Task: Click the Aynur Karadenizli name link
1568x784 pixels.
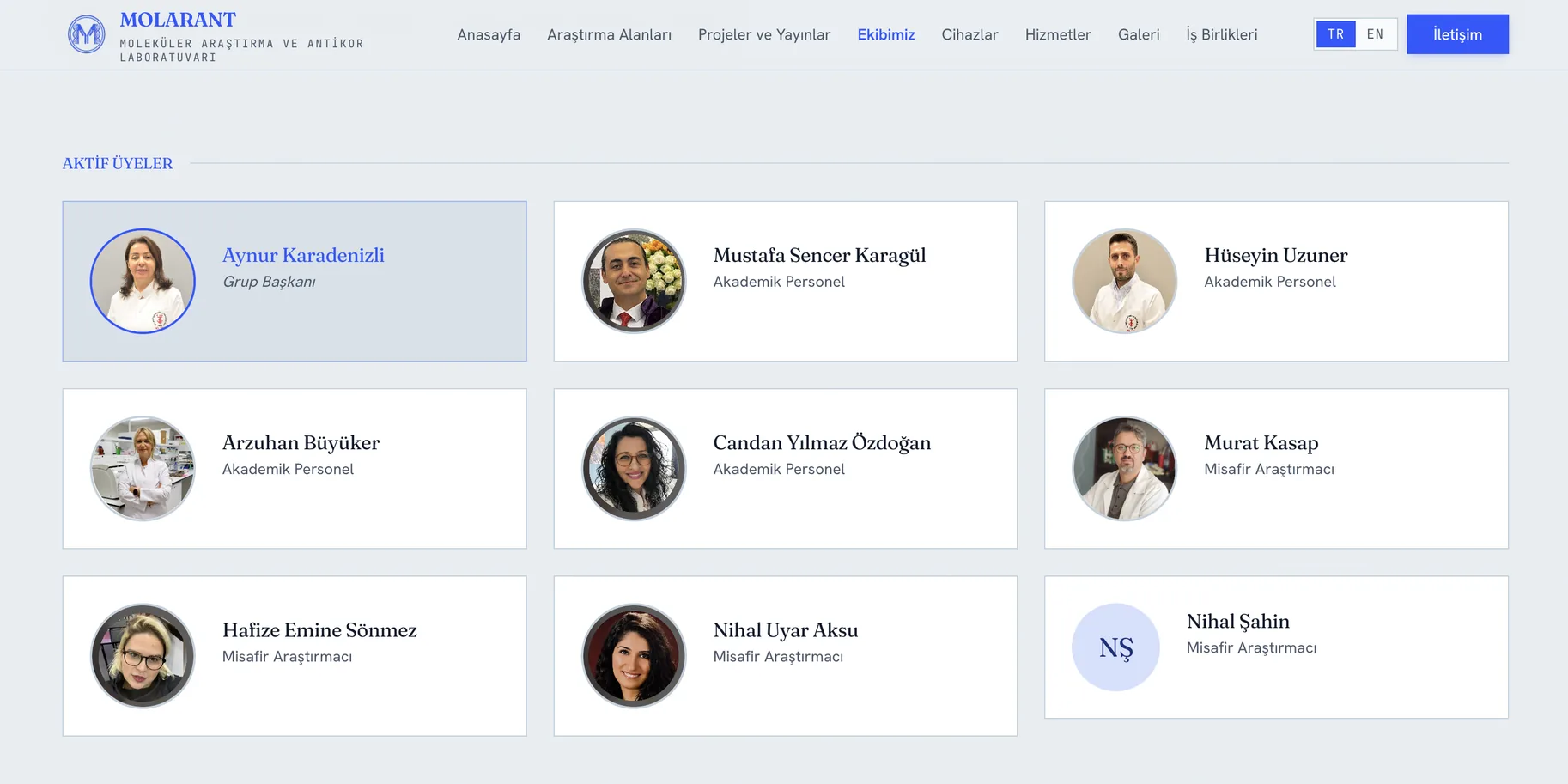Action: [x=303, y=255]
